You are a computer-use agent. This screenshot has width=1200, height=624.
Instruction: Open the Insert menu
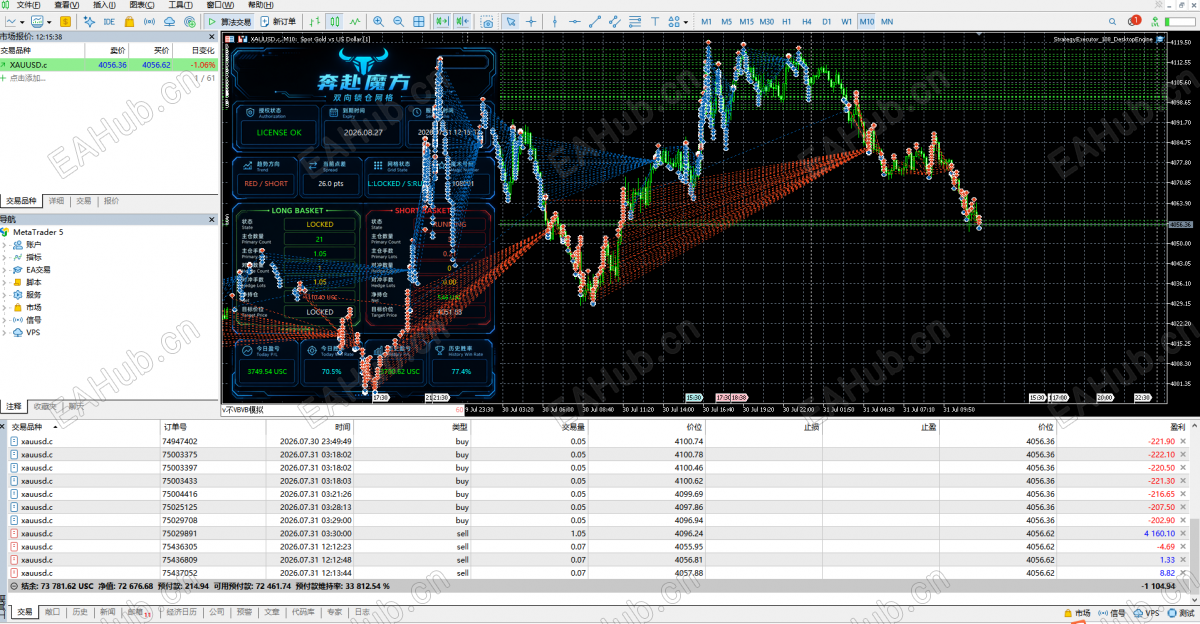coord(103,5)
